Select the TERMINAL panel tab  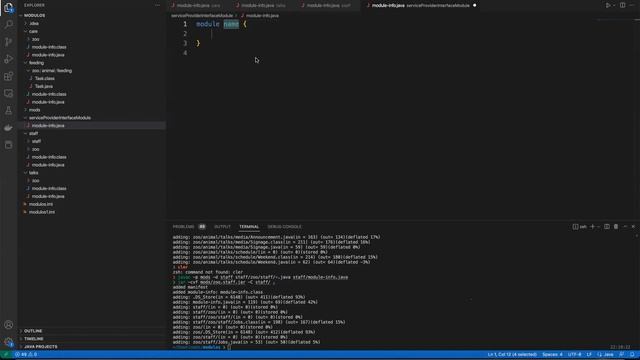tap(249, 227)
